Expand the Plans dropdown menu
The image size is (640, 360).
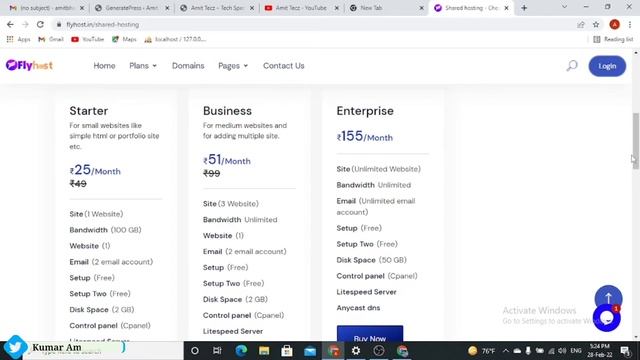143,66
